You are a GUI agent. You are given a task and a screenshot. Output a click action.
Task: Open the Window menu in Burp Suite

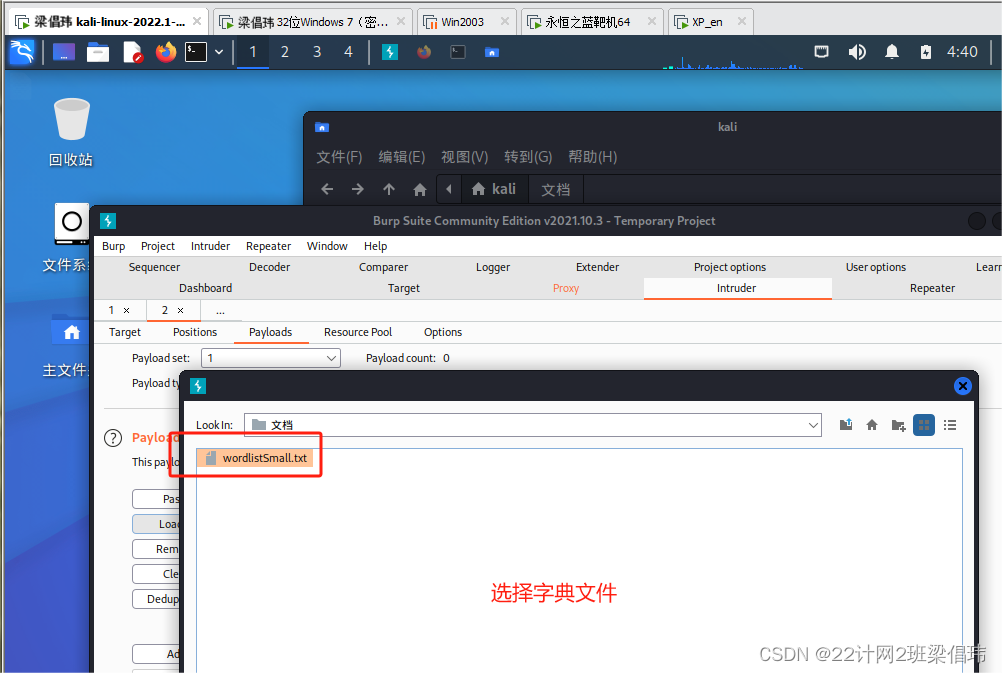[327, 246]
